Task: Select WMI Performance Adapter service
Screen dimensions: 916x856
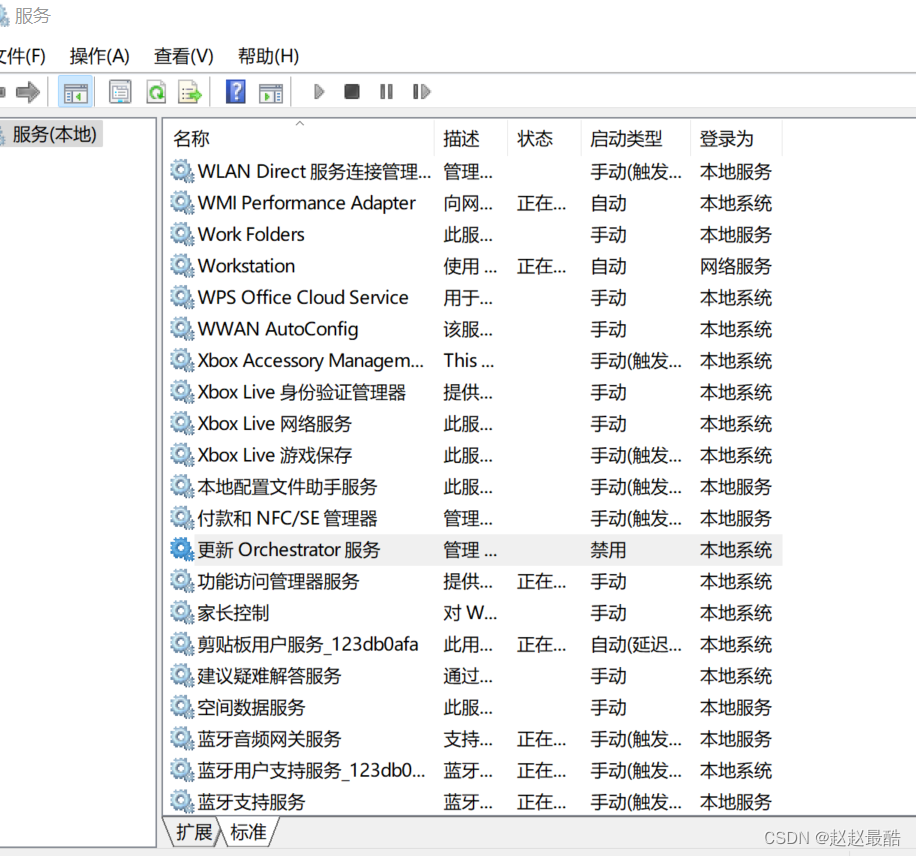Action: [x=306, y=203]
